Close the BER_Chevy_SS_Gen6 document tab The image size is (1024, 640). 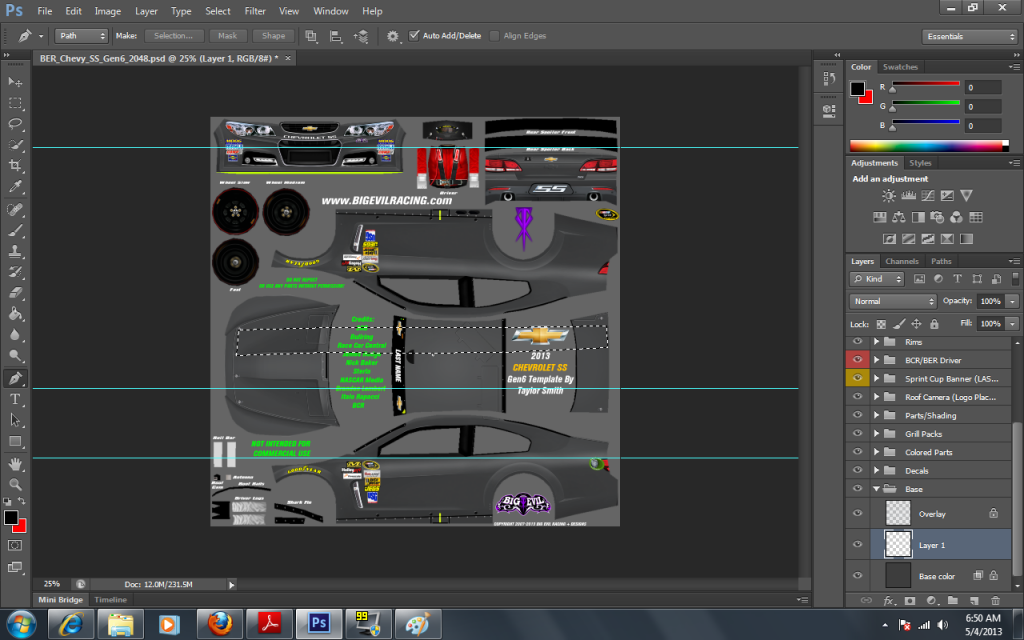click(287, 58)
